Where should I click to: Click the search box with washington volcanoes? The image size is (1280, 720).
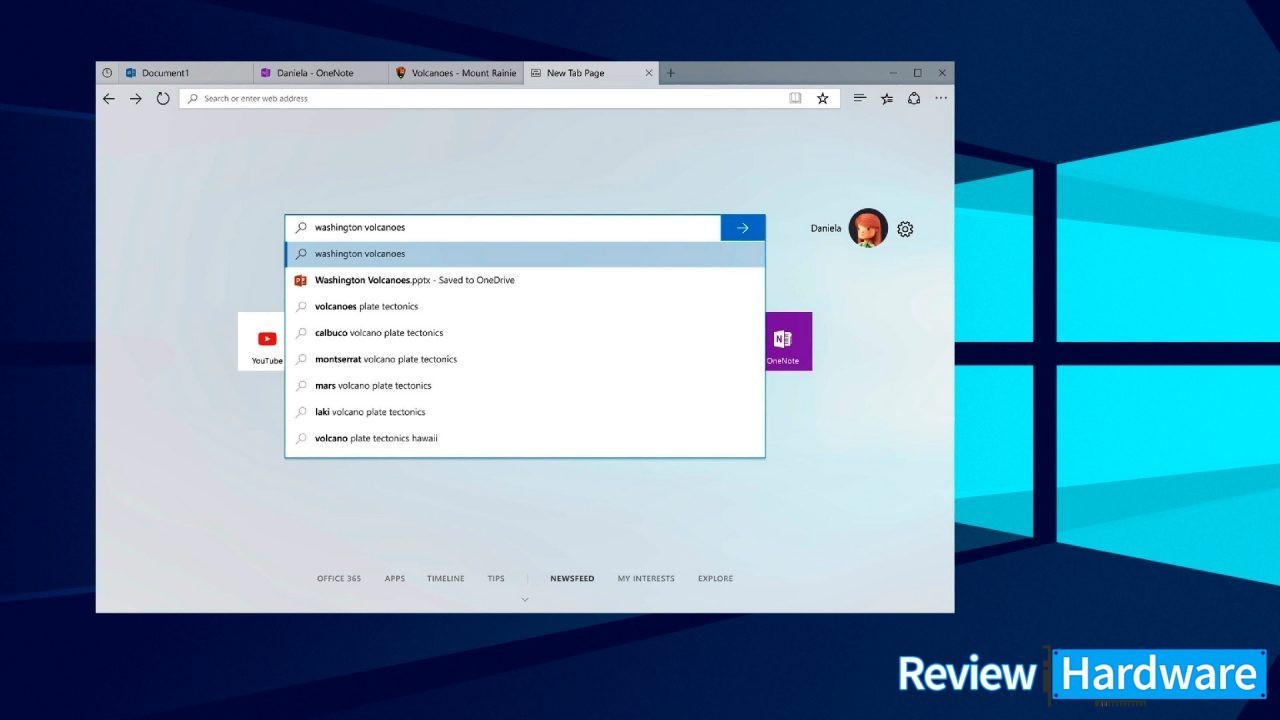point(503,228)
